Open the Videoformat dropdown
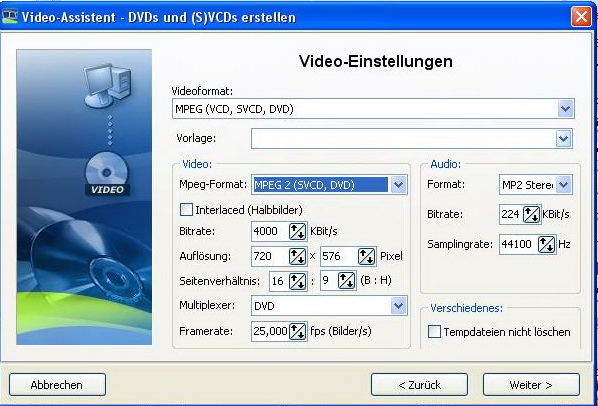The height and width of the screenshot is (406, 598). point(565,109)
